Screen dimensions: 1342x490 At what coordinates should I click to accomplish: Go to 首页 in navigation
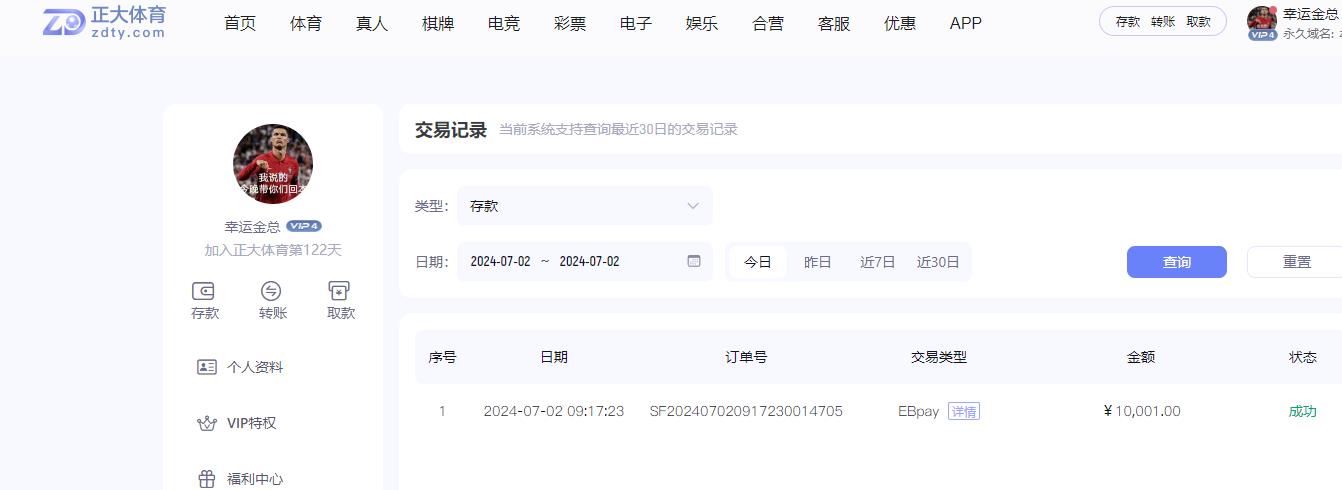[x=240, y=23]
